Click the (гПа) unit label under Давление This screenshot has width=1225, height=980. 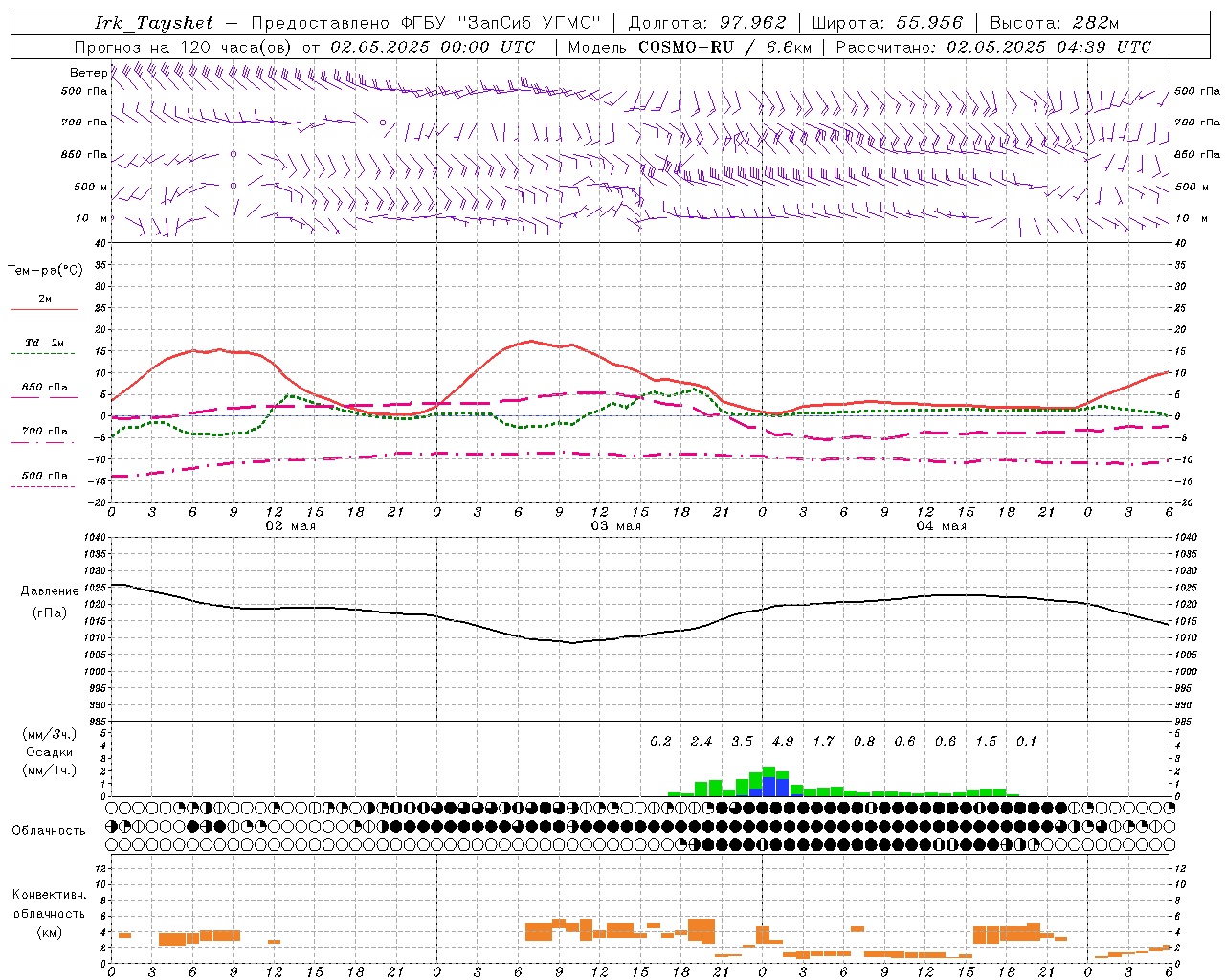pos(50,613)
